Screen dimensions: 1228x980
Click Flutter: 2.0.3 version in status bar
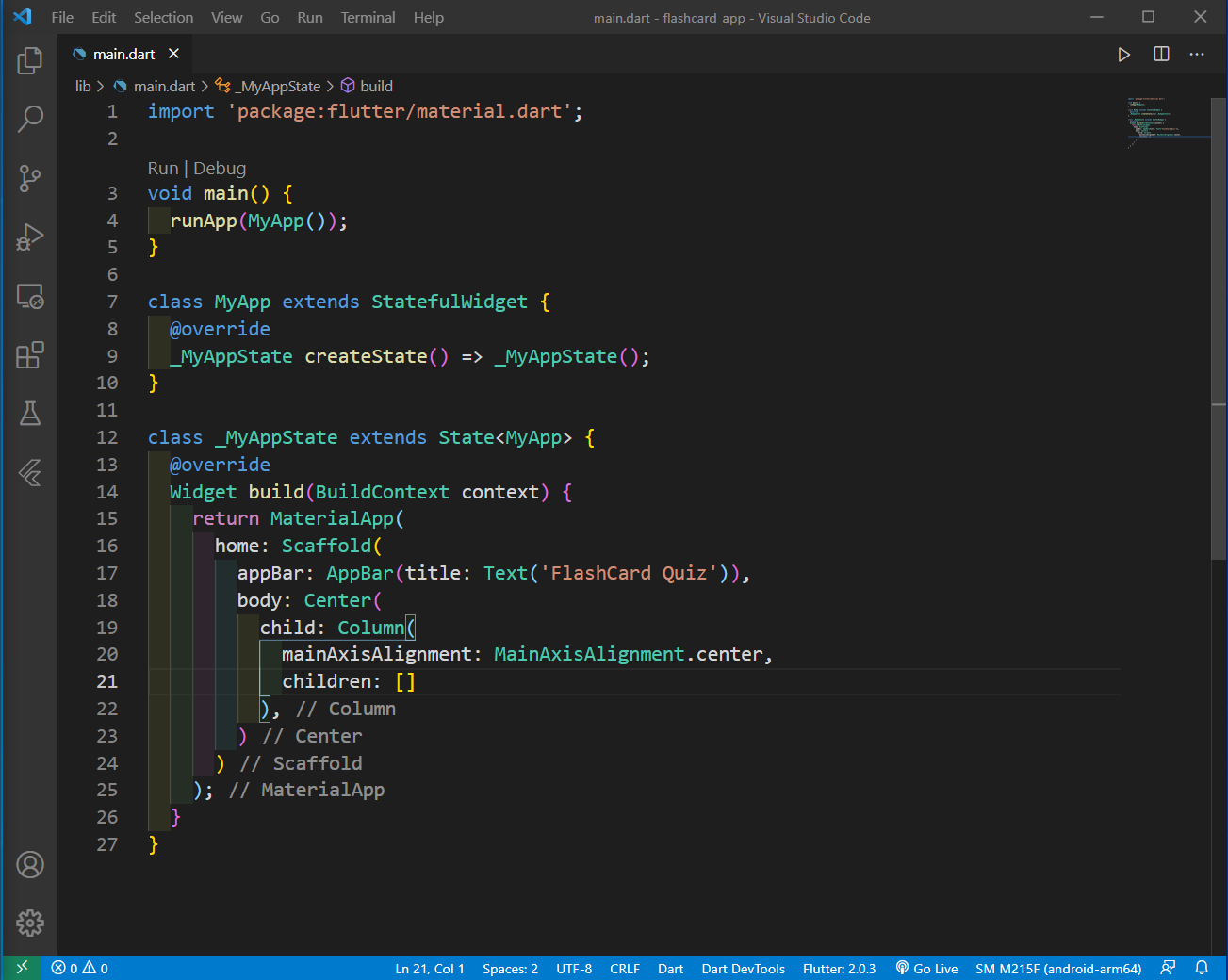point(839,968)
